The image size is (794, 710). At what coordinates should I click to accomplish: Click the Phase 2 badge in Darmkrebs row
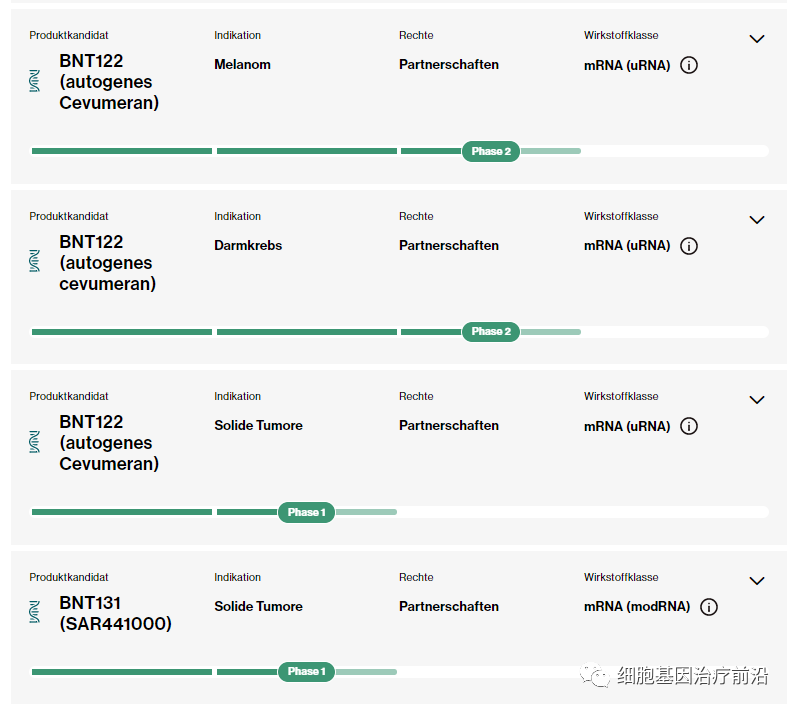point(490,331)
